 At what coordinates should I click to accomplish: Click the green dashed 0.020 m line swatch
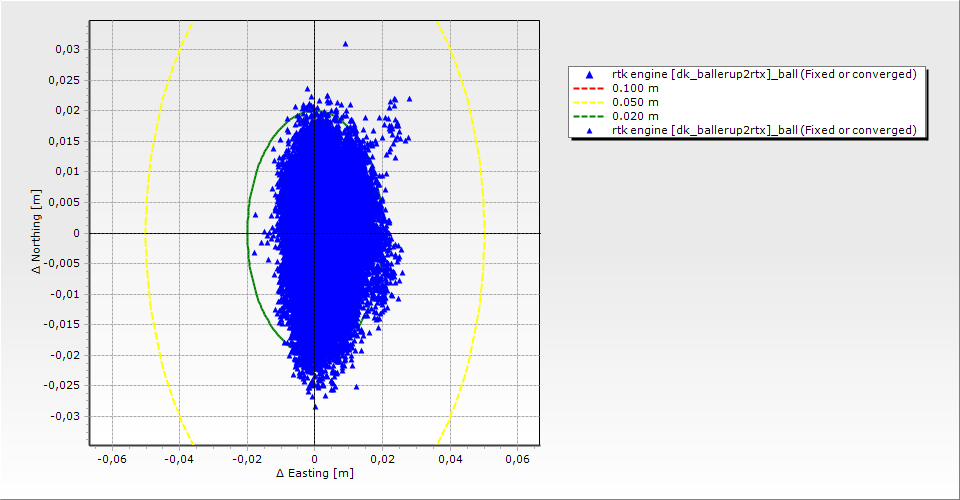point(588,116)
